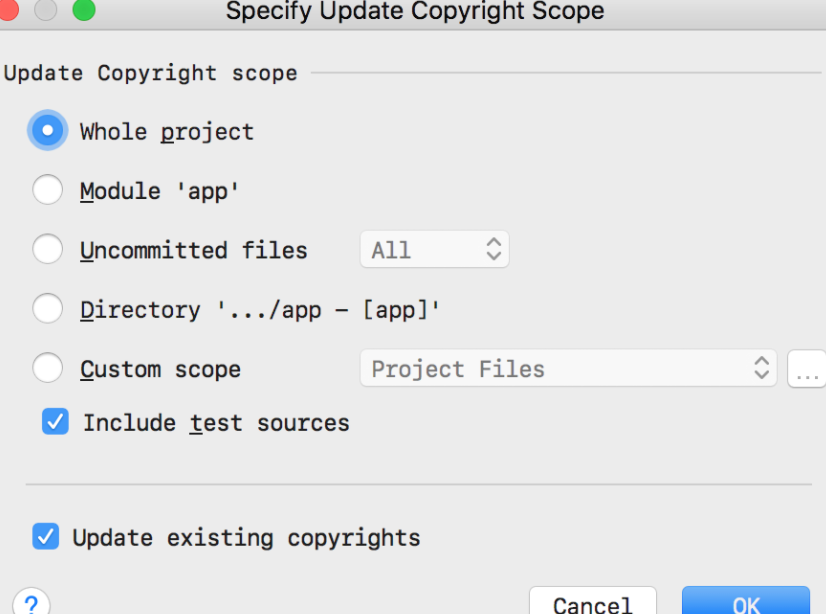
Task: Click the red close window button
Action: 7,9
